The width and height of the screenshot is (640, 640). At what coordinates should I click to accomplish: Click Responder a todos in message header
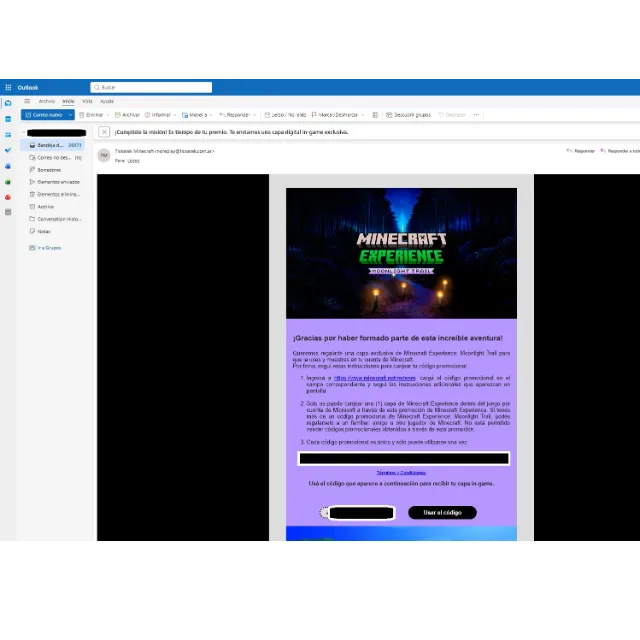(620, 151)
